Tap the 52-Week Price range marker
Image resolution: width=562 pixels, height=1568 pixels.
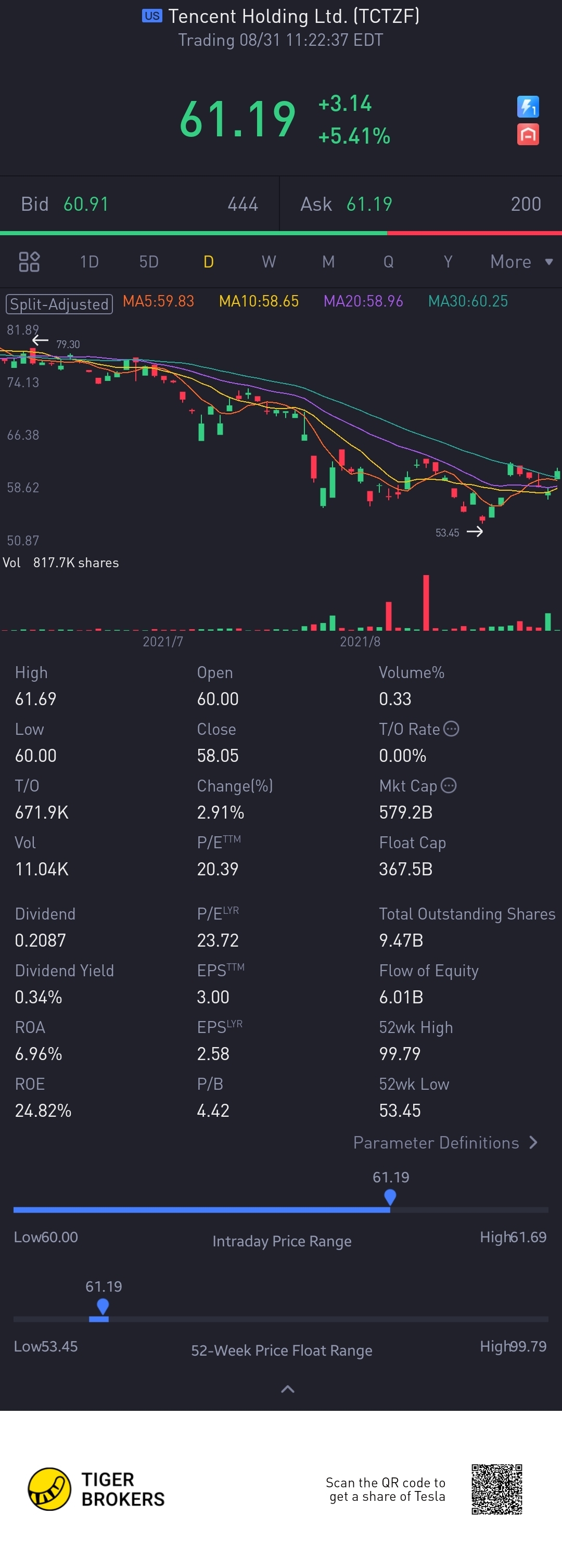(x=103, y=1306)
